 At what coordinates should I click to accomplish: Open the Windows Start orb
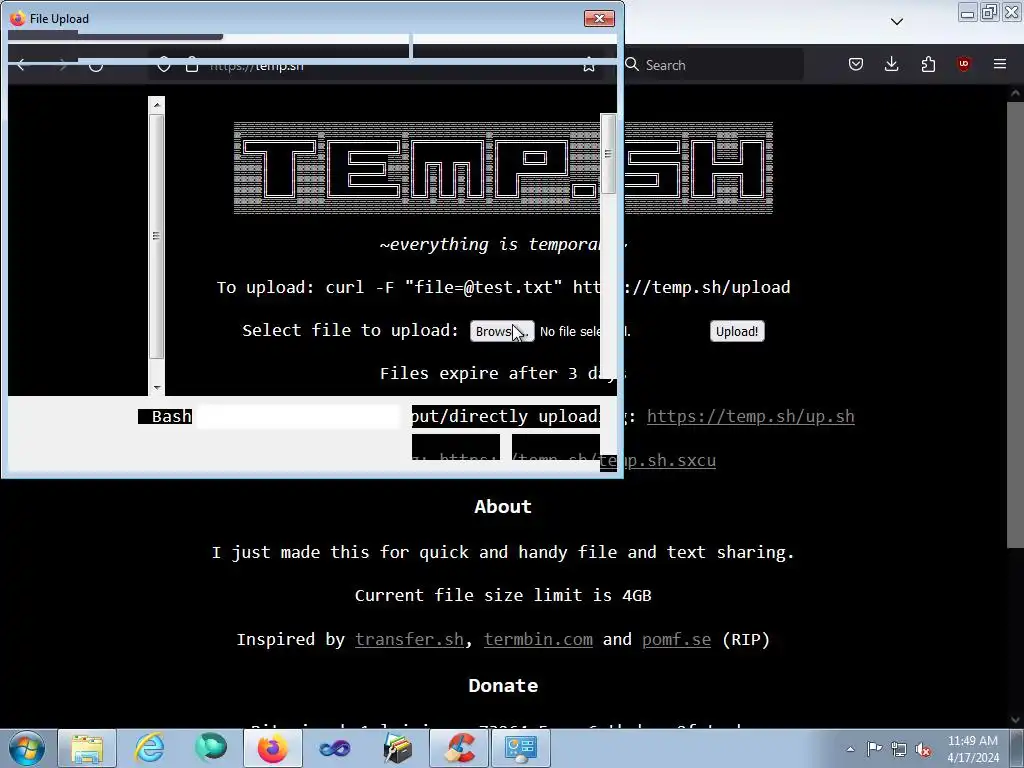26,748
